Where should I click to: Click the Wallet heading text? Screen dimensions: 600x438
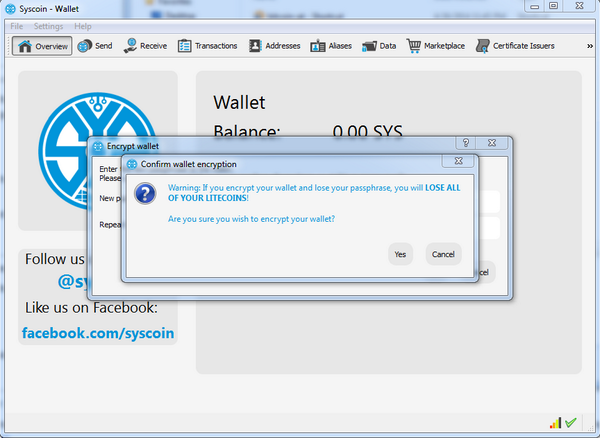pyautogui.click(x=239, y=103)
